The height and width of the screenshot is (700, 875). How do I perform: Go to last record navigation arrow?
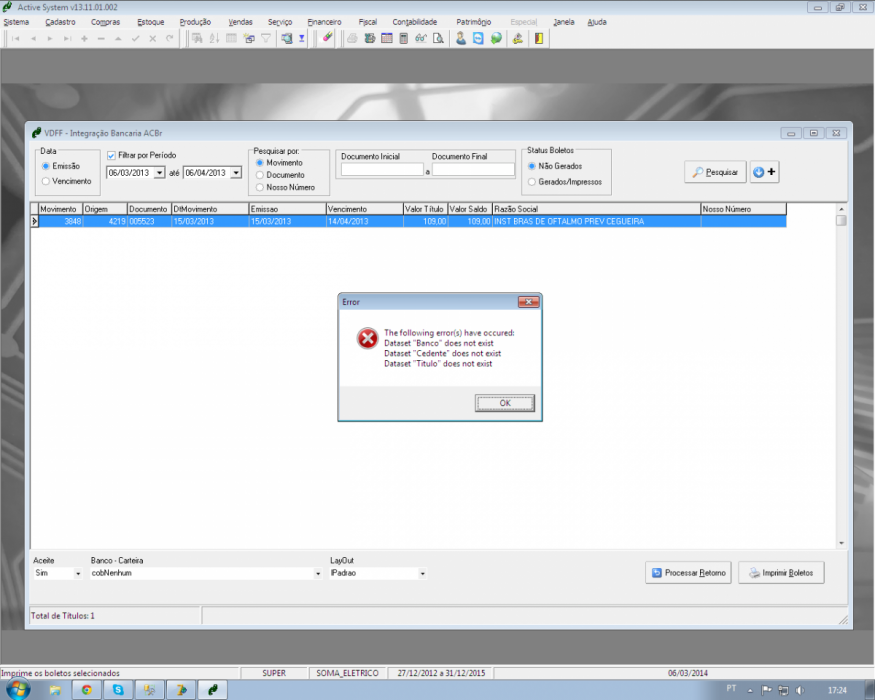click(67, 39)
